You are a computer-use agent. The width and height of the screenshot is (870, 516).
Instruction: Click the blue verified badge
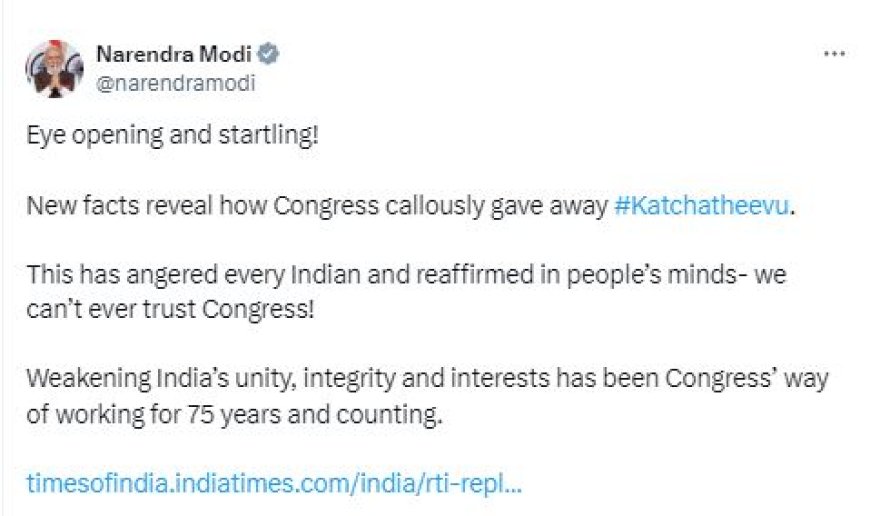269,54
